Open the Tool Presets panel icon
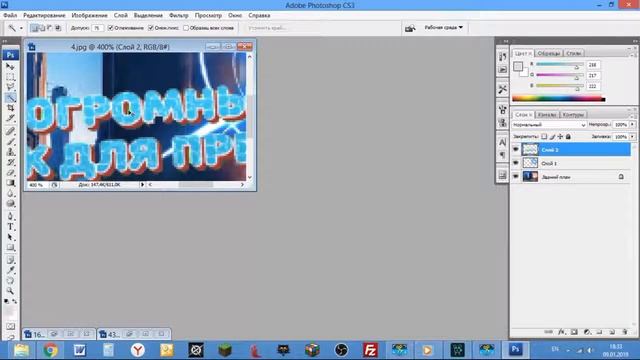The width and height of the screenshot is (640, 360). pyautogui.click(x=502, y=89)
